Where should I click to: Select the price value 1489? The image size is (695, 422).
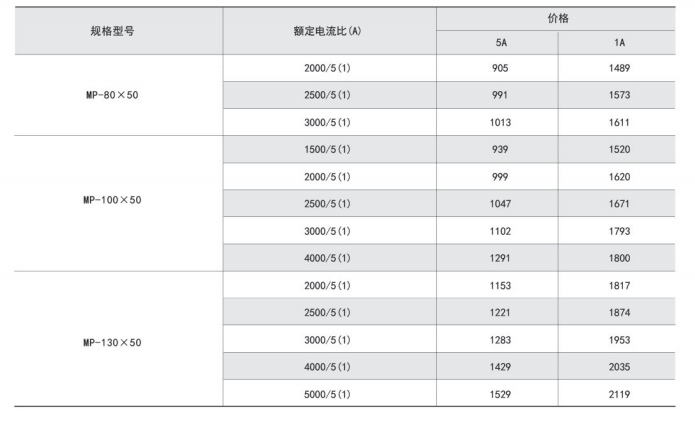[x=619, y=68]
